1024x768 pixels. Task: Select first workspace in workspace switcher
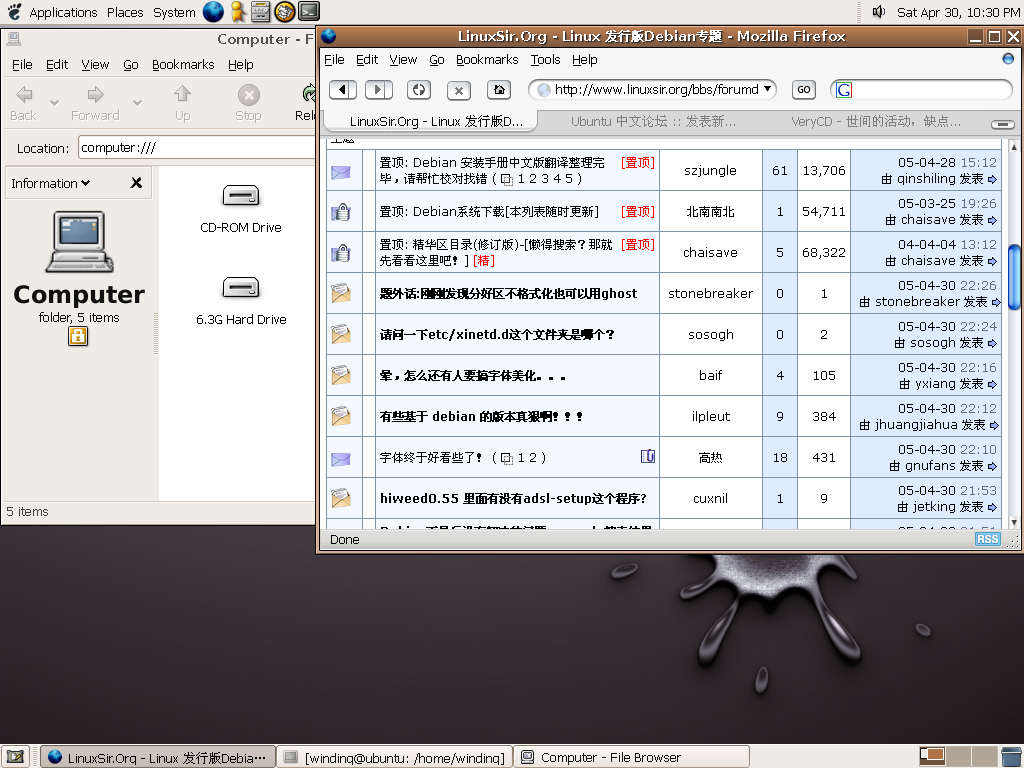point(932,756)
